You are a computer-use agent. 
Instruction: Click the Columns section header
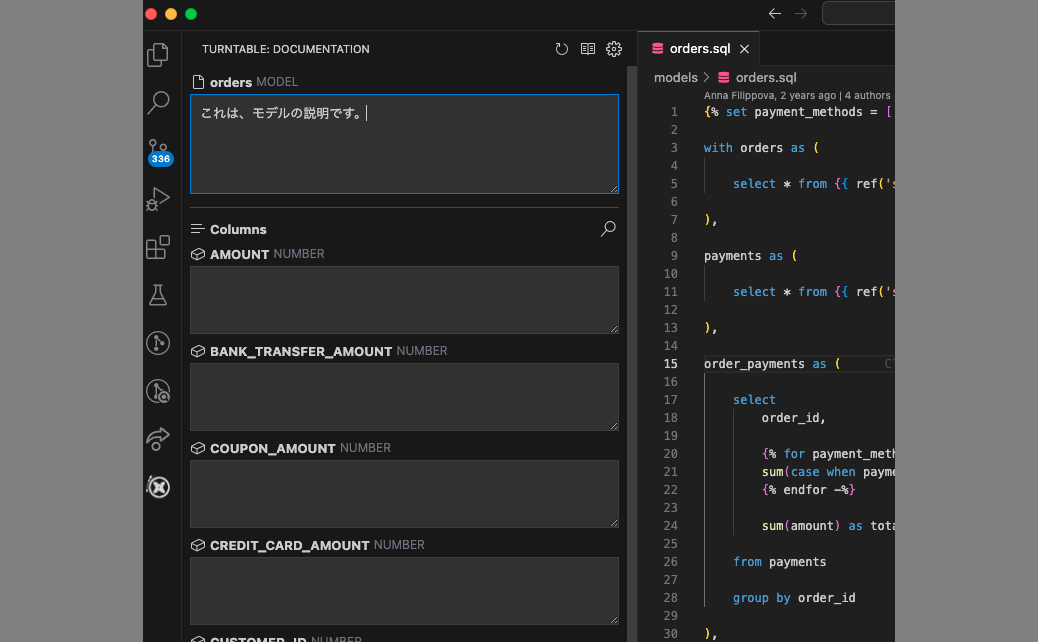[238, 229]
